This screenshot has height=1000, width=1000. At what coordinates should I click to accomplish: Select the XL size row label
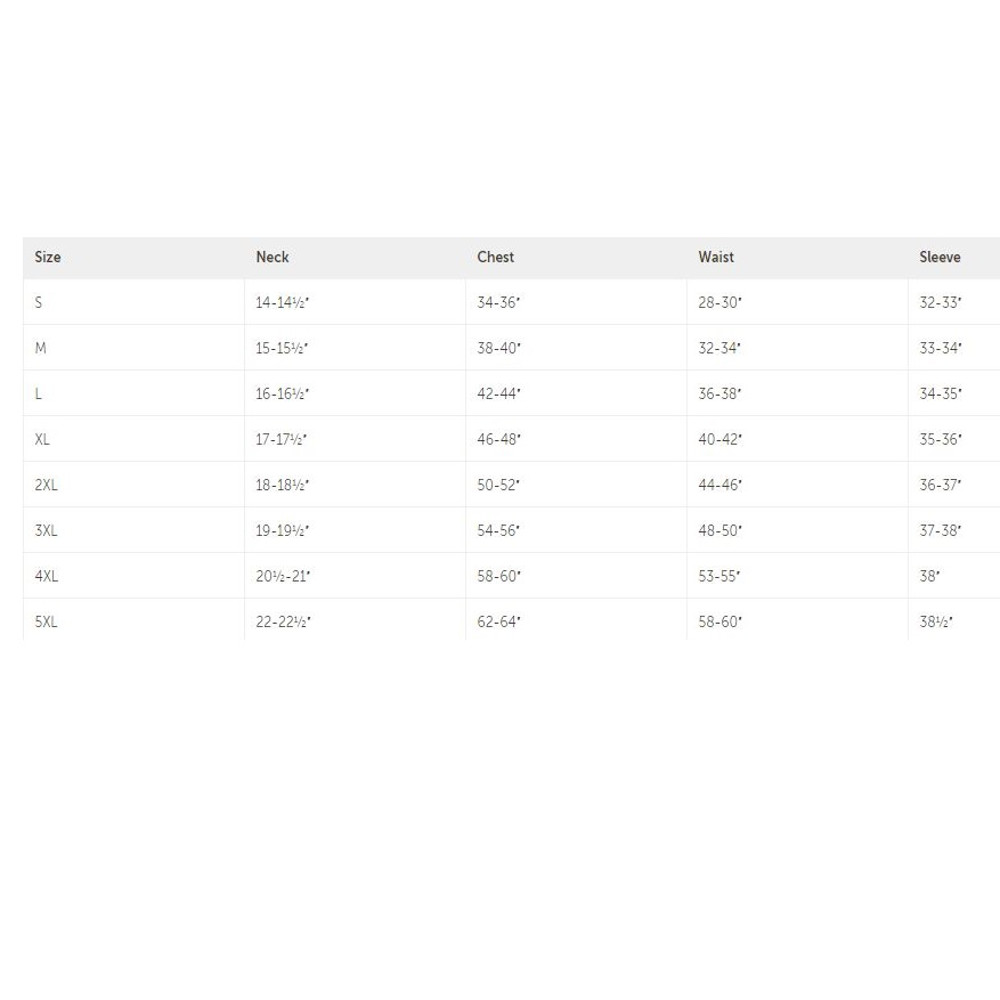pyautogui.click(x=43, y=439)
